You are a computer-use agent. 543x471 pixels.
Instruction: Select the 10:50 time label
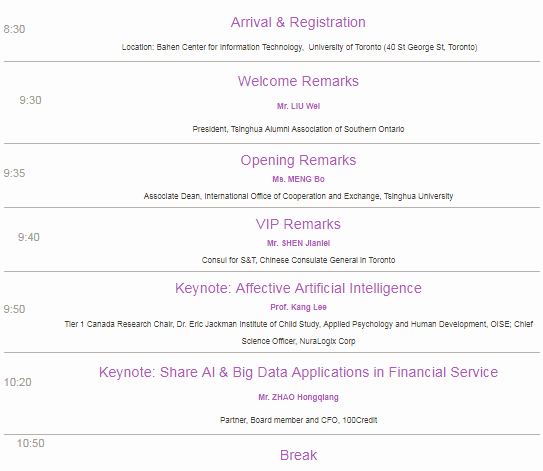(x=30, y=443)
